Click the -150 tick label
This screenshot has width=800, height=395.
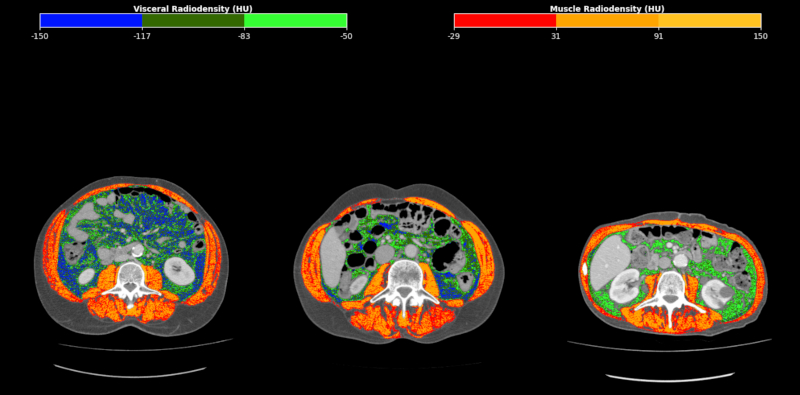40,36
